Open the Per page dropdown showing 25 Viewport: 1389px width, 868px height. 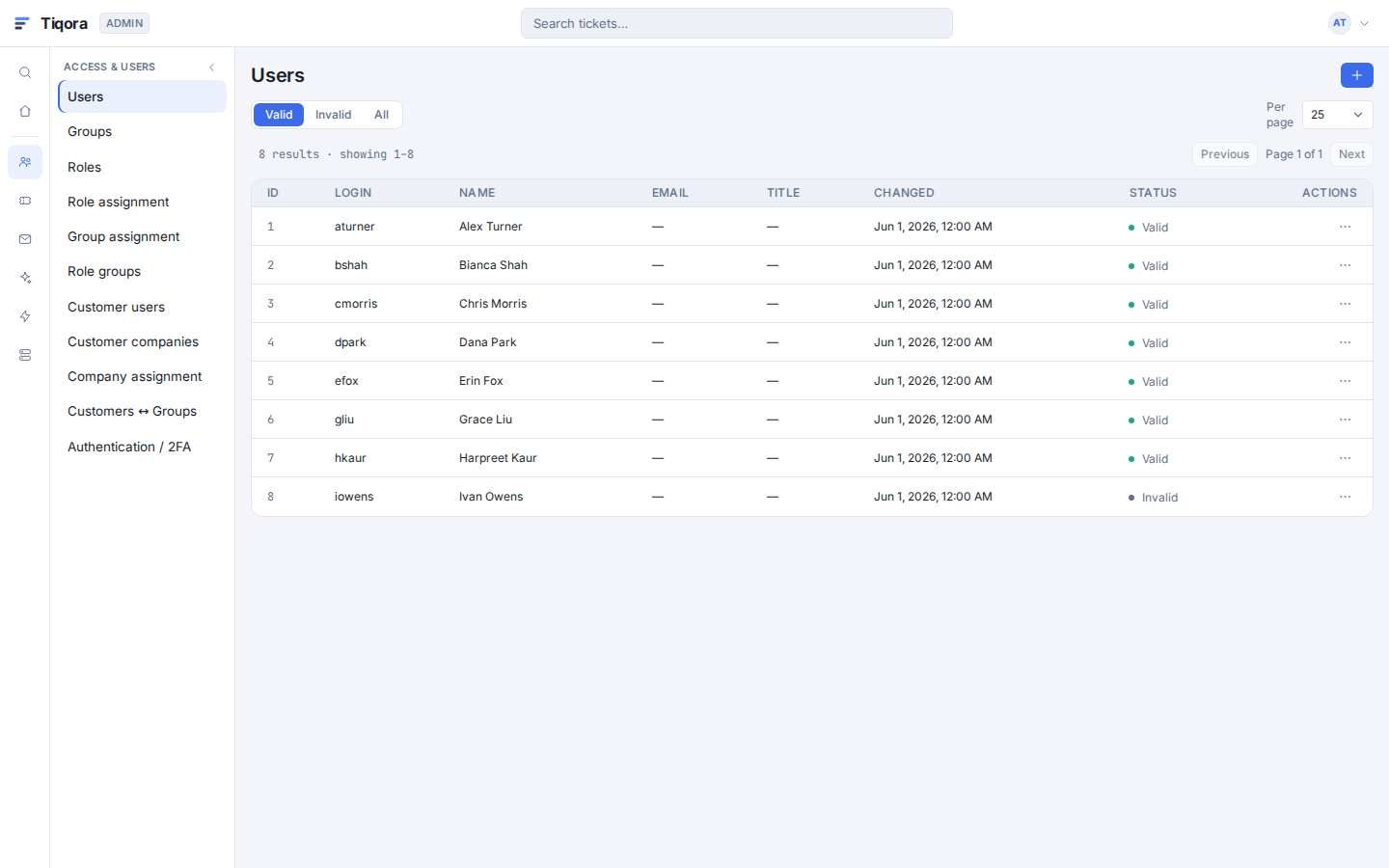tap(1337, 115)
